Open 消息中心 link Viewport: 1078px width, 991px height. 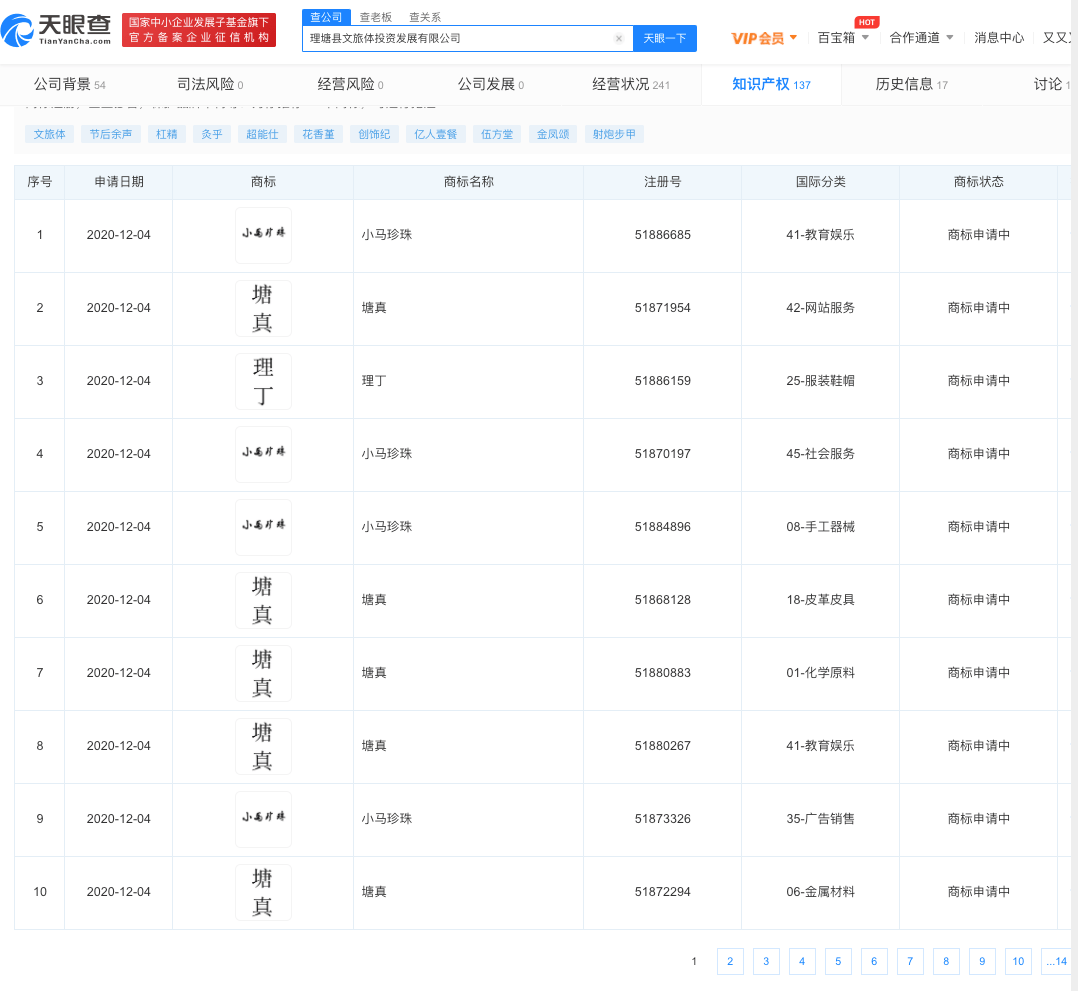point(999,38)
